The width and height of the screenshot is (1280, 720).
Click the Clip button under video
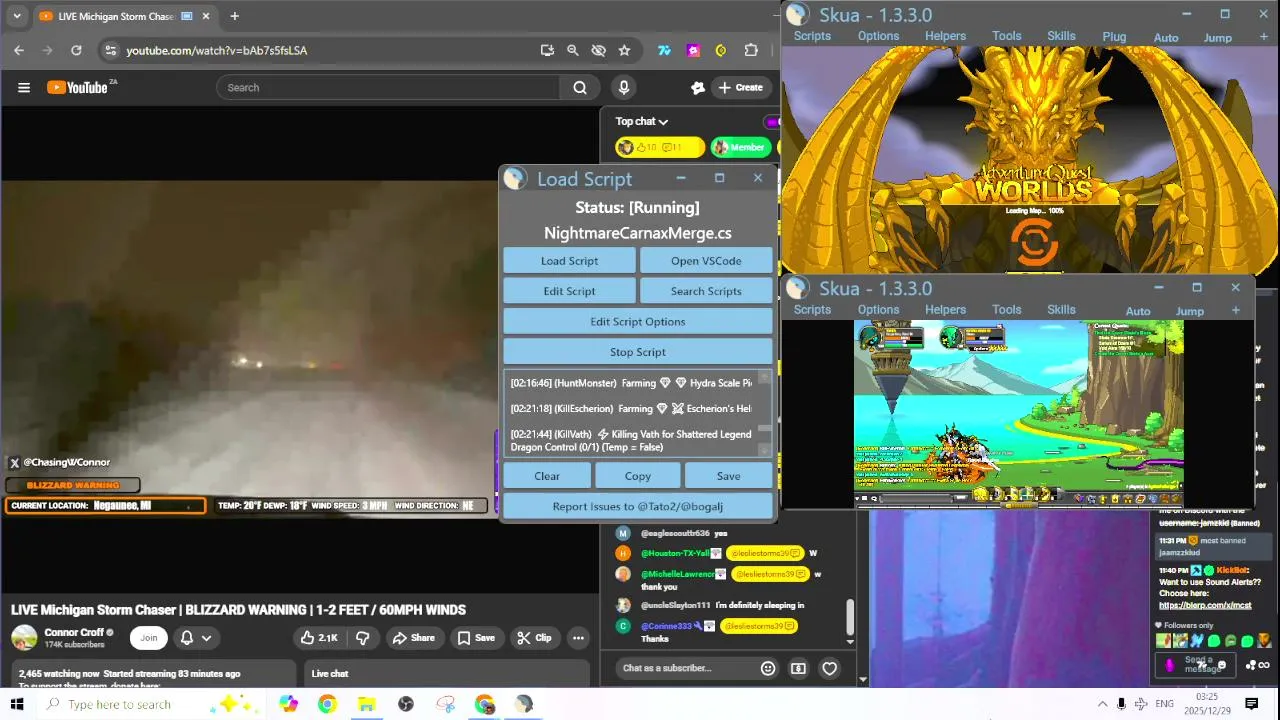coord(534,638)
